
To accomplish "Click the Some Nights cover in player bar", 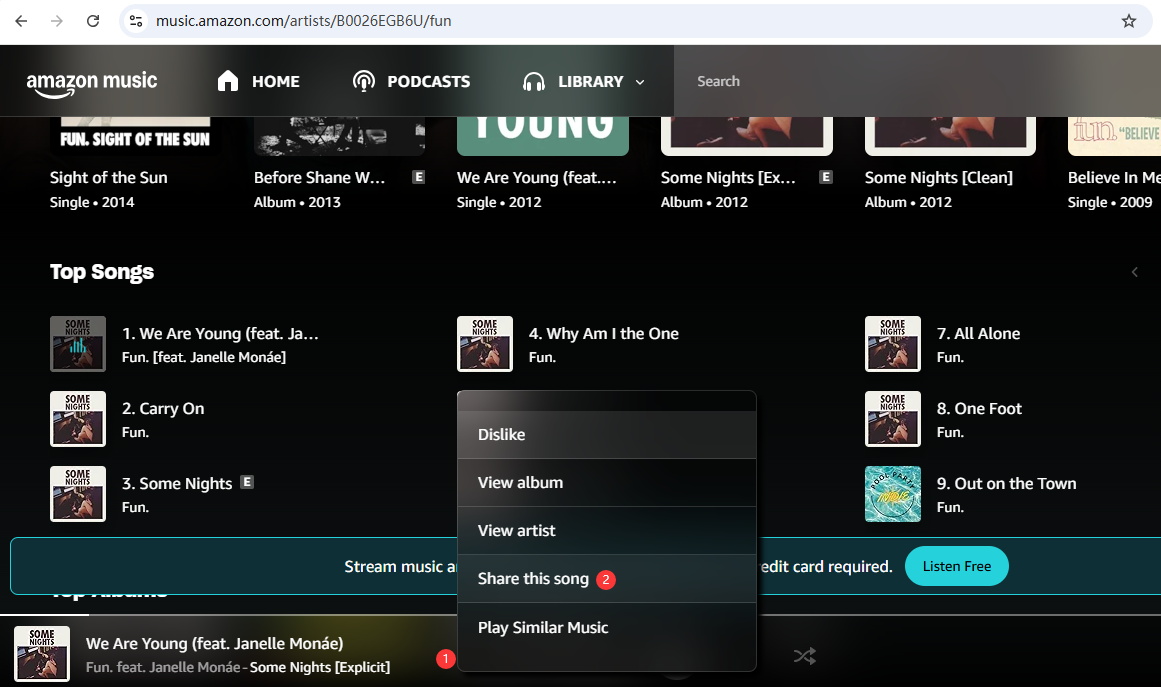I will [42, 654].
